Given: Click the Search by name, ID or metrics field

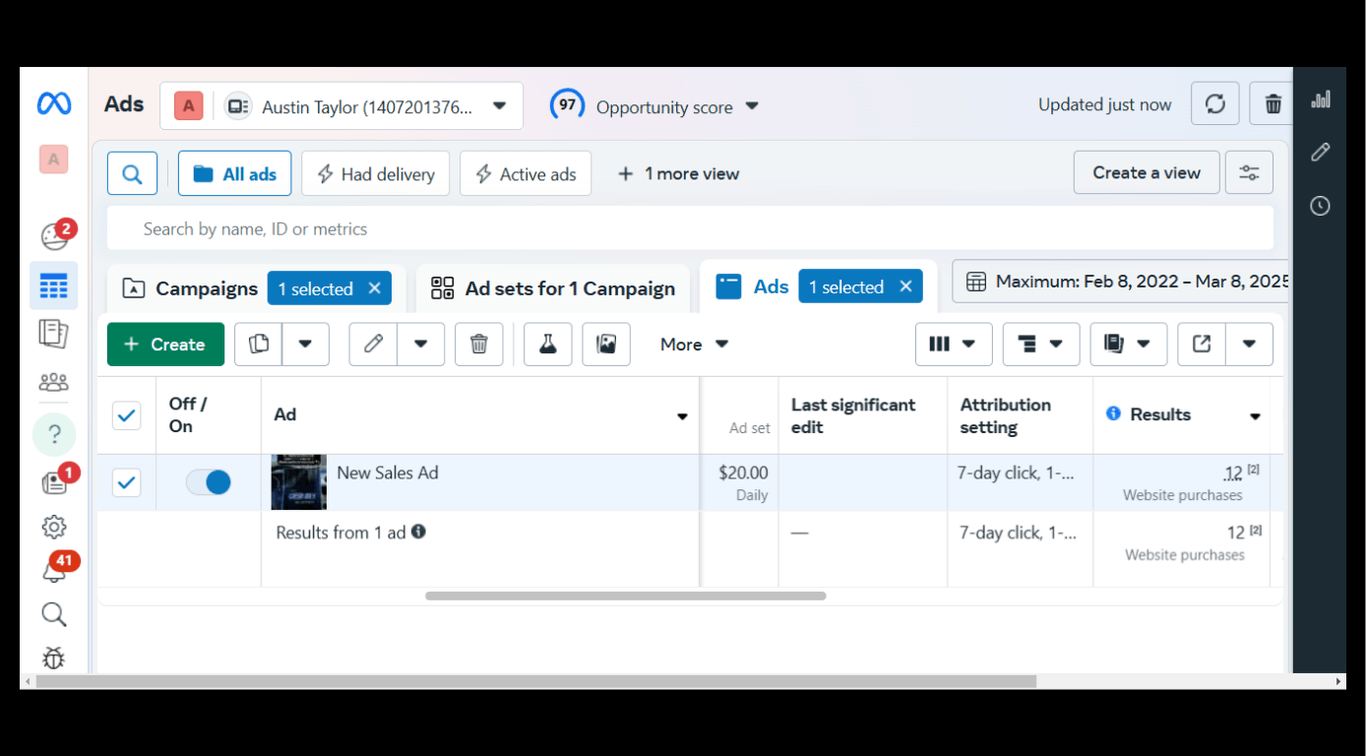Looking at the screenshot, I should coord(690,229).
